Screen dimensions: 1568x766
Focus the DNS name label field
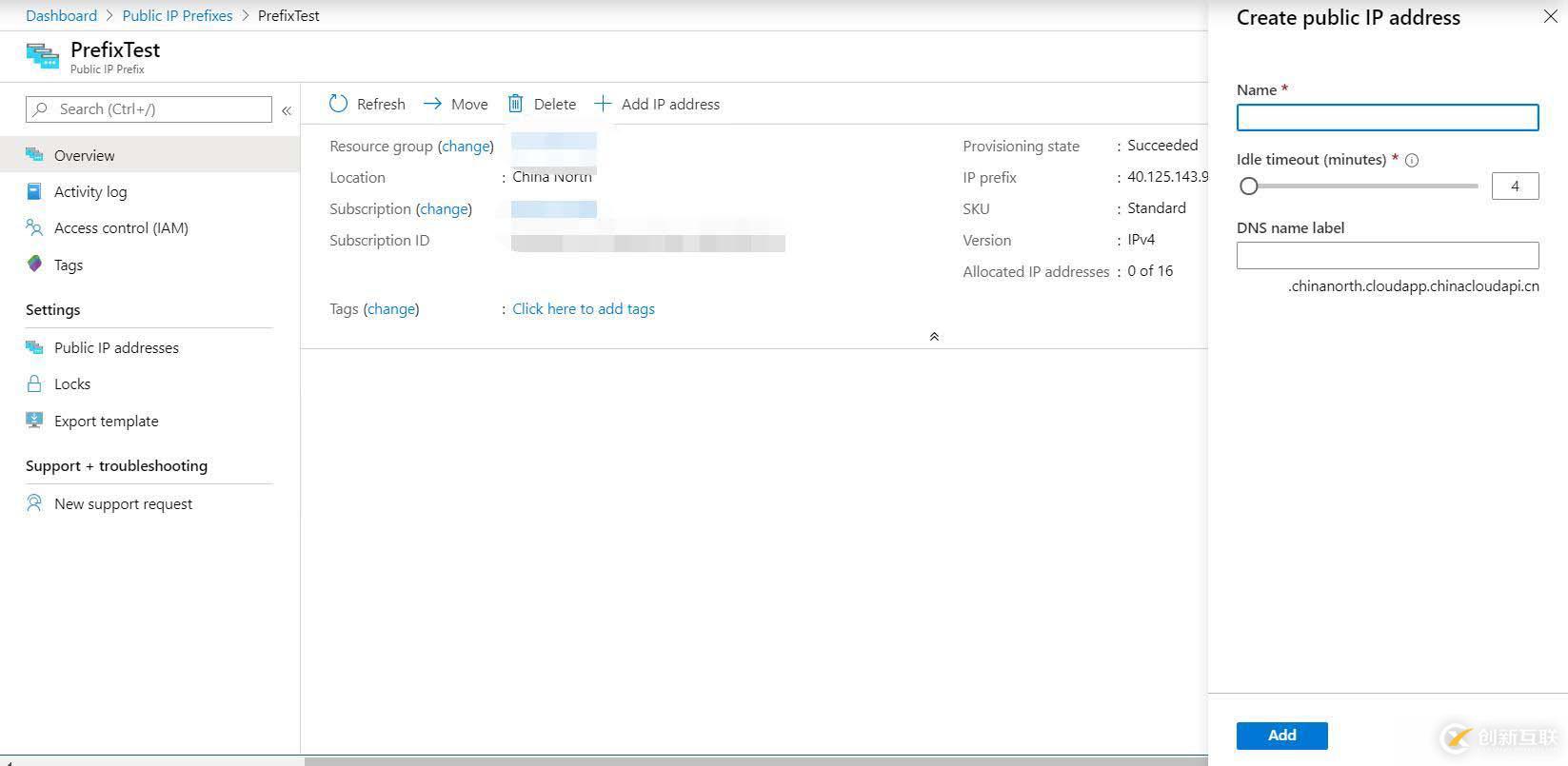pyautogui.click(x=1387, y=255)
